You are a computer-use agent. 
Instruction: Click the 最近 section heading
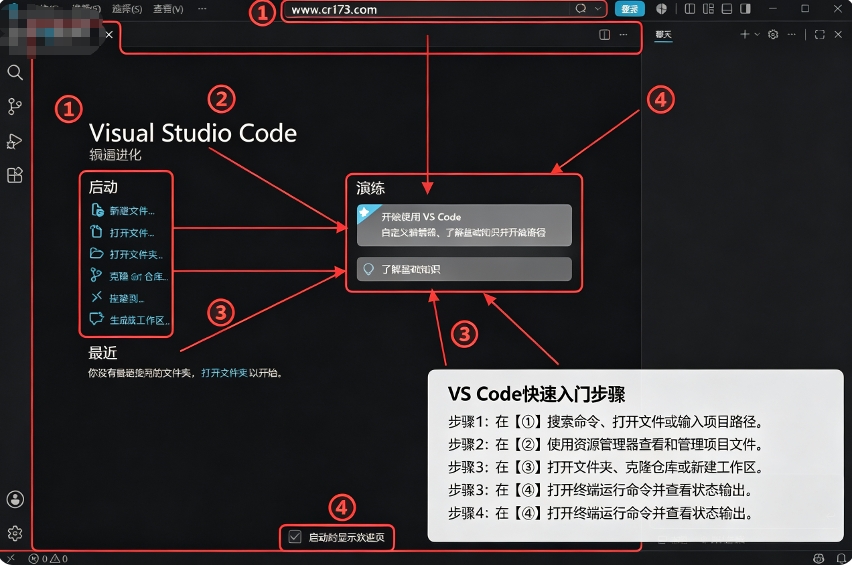103,353
